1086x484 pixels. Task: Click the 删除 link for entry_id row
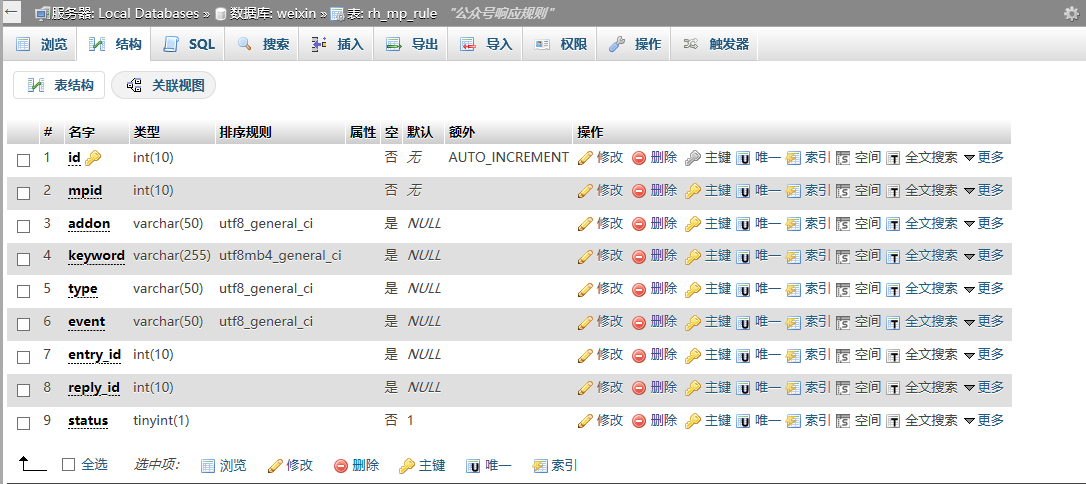pyautogui.click(x=664, y=355)
